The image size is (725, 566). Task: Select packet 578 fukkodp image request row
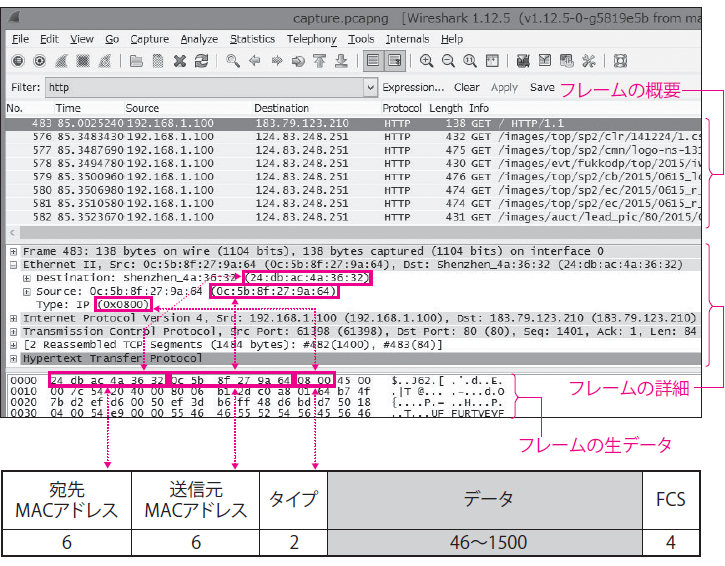point(353,164)
